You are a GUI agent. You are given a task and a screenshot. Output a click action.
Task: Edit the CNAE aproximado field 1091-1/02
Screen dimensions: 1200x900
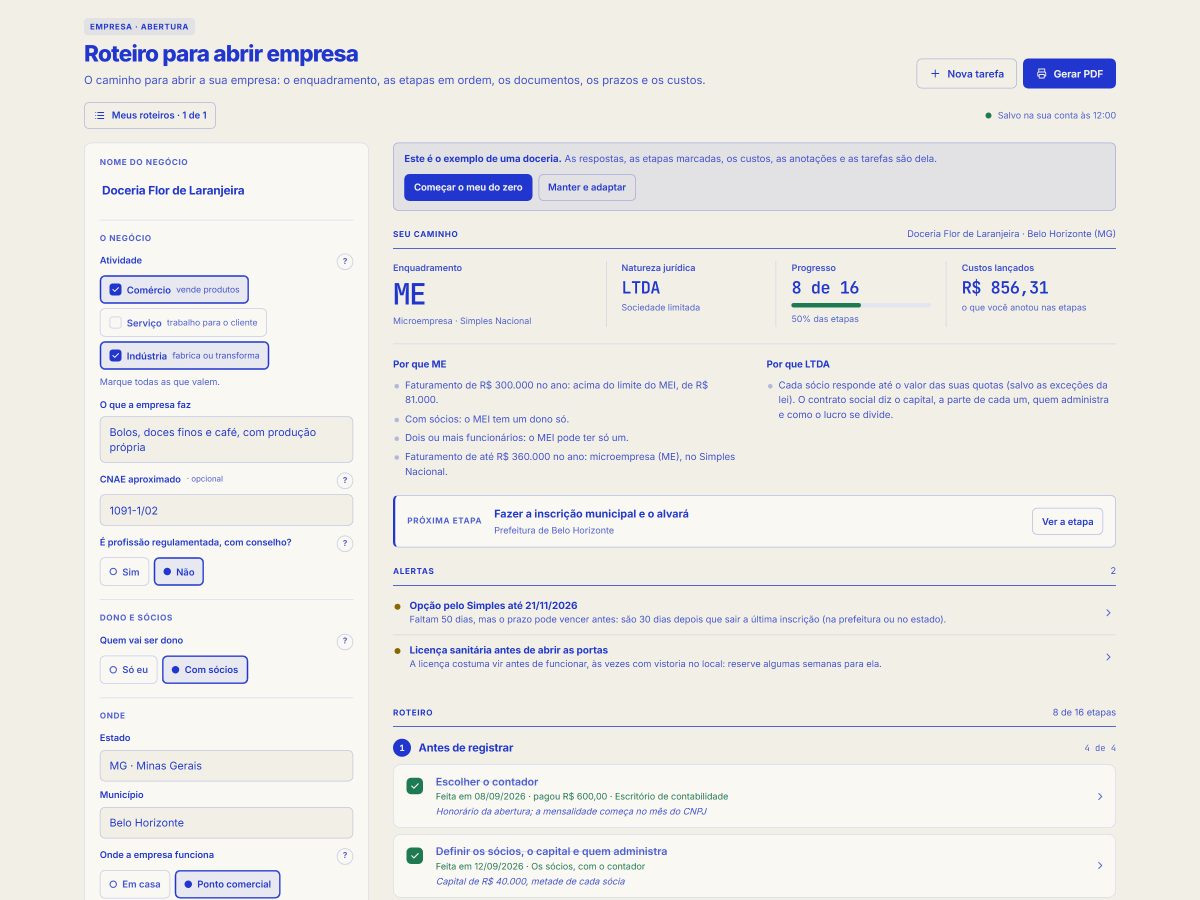pos(226,510)
